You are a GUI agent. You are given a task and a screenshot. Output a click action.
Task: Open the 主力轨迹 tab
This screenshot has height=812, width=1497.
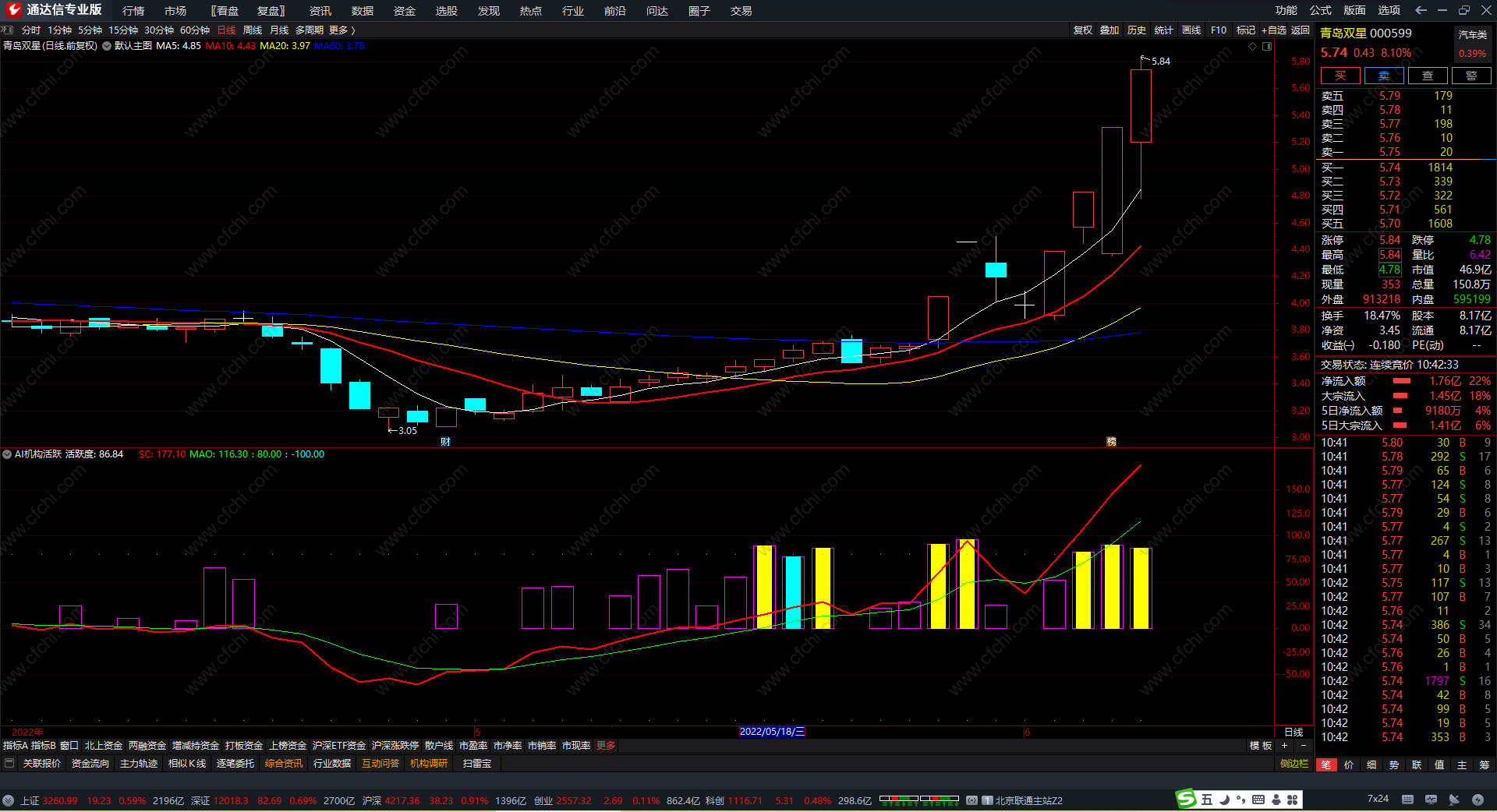pos(139,764)
